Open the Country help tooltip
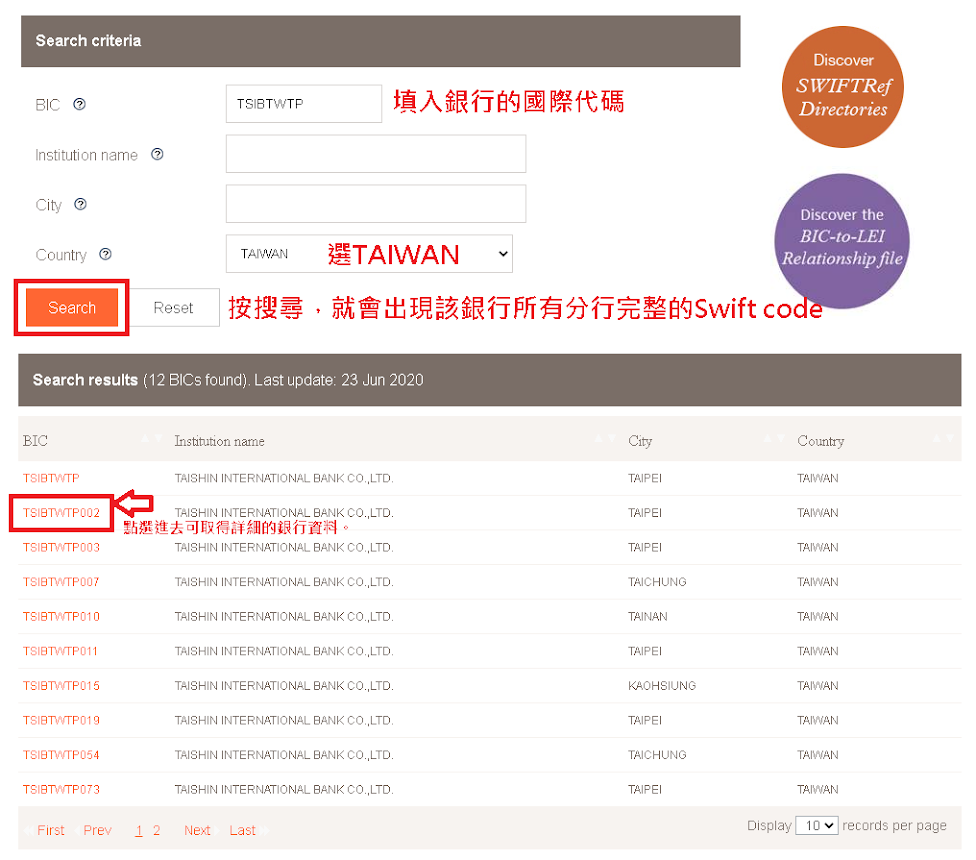This screenshot has width=976, height=860. [x=104, y=254]
